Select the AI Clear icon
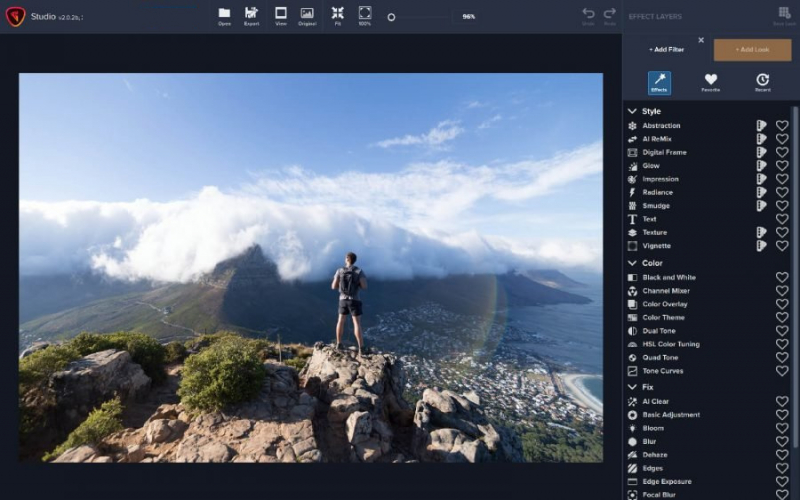 tap(632, 402)
